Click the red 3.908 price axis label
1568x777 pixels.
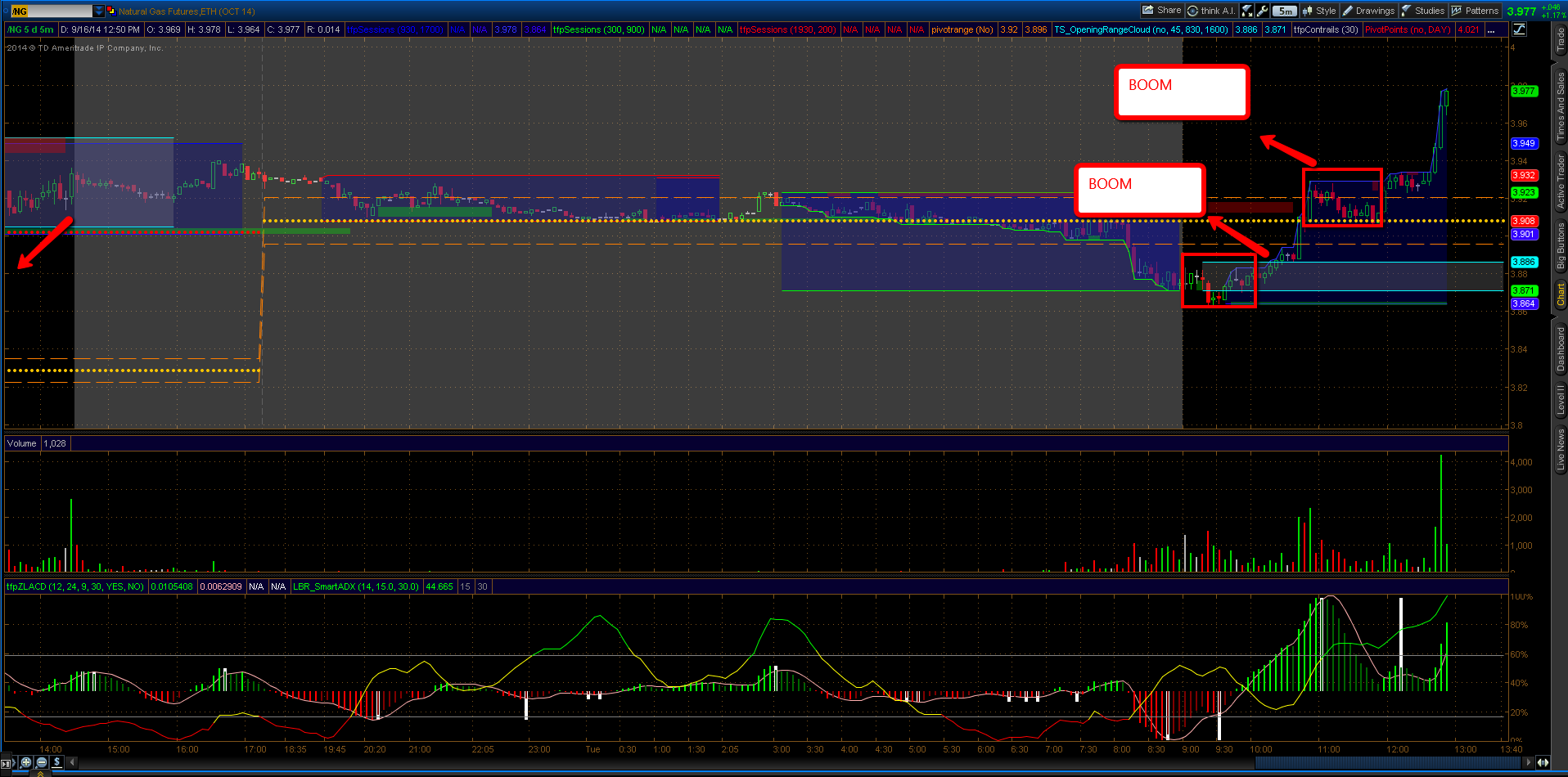click(1524, 221)
